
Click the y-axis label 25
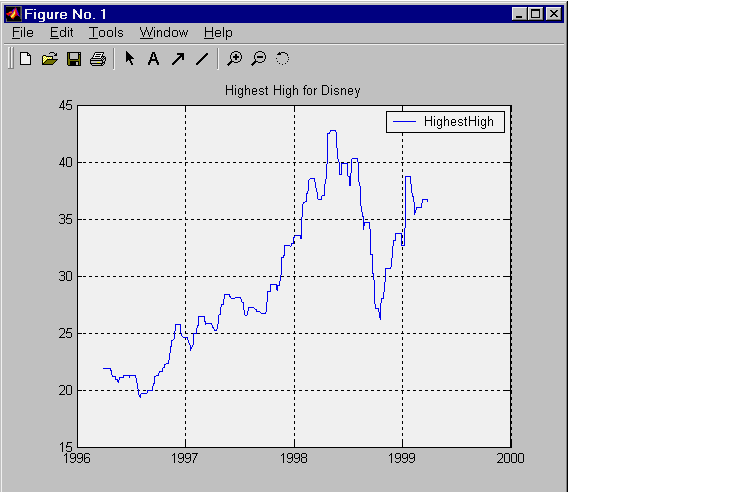(x=66, y=334)
